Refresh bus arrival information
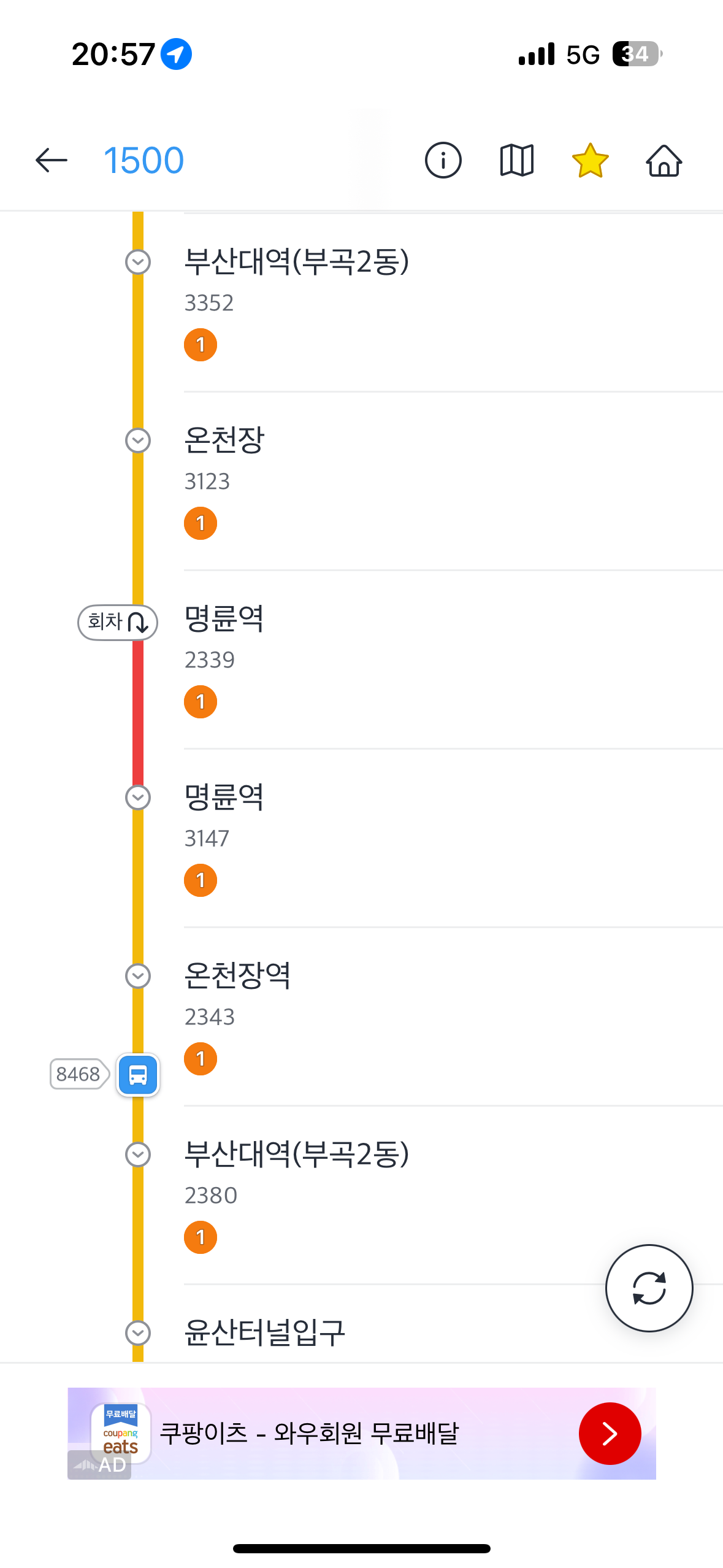 pyautogui.click(x=649, y=1288)
